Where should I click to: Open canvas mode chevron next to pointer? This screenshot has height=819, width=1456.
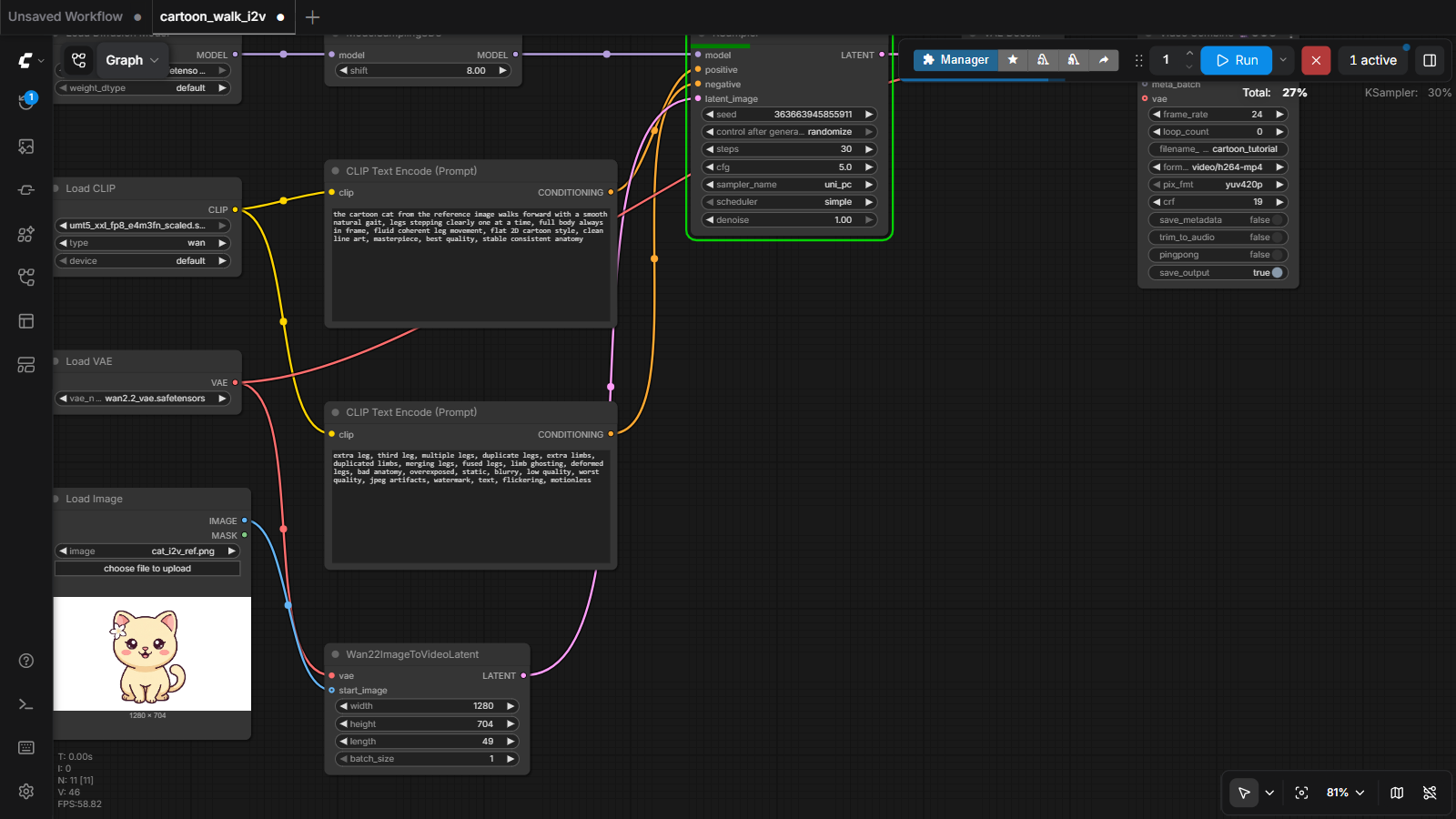[x=1269, y=793]
